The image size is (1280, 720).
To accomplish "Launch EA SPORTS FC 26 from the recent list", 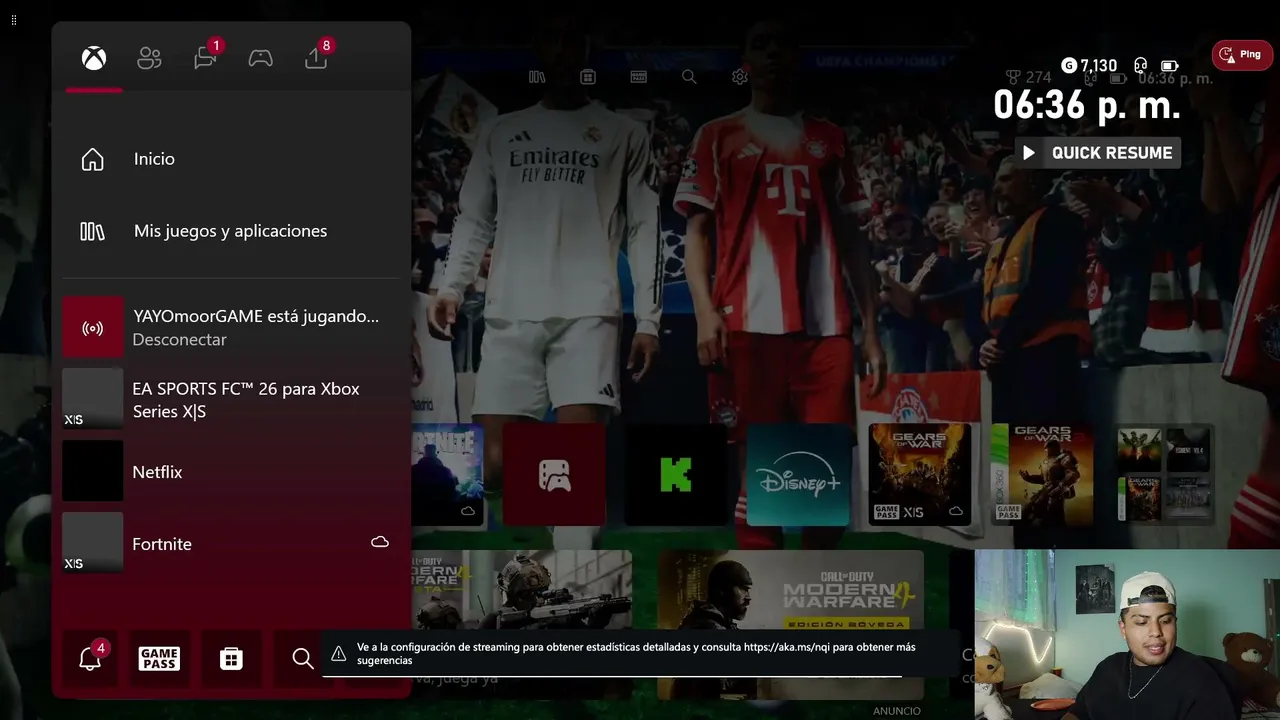I will click(231, 399).
